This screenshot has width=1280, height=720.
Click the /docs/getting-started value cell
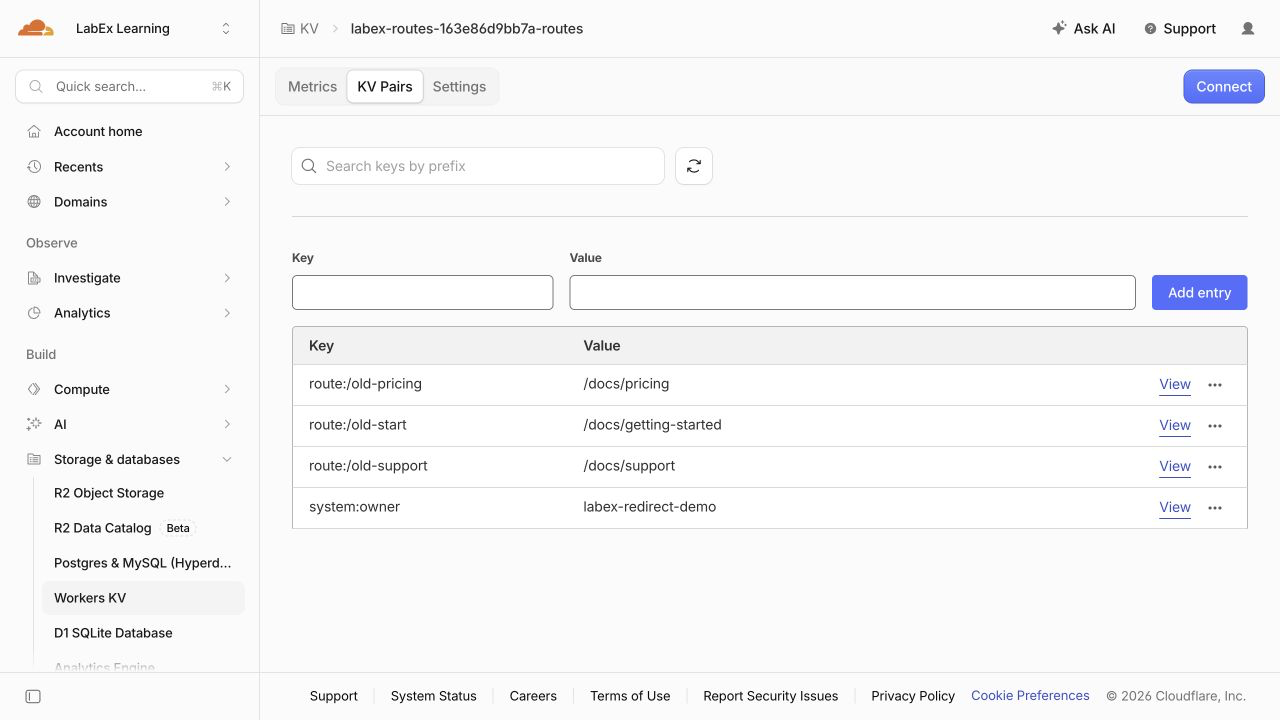[652, 425]
